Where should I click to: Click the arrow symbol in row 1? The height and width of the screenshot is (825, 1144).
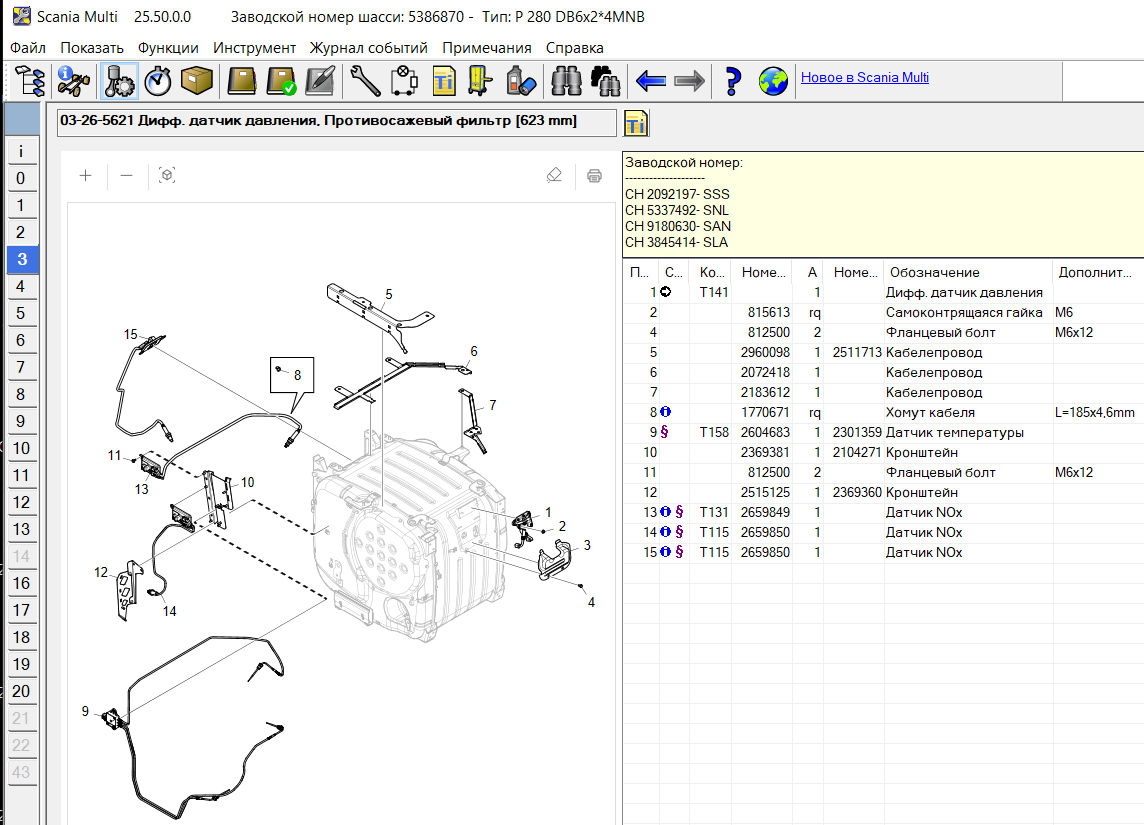pos(665,292)
